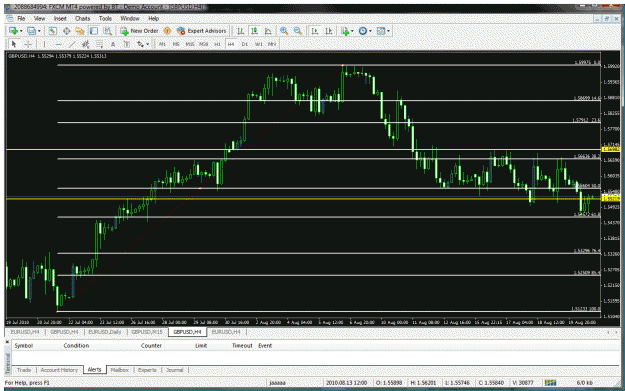Screen dimensions: 625x391
Task: Toggle Chart Shift
Action: tap(329, 31)
